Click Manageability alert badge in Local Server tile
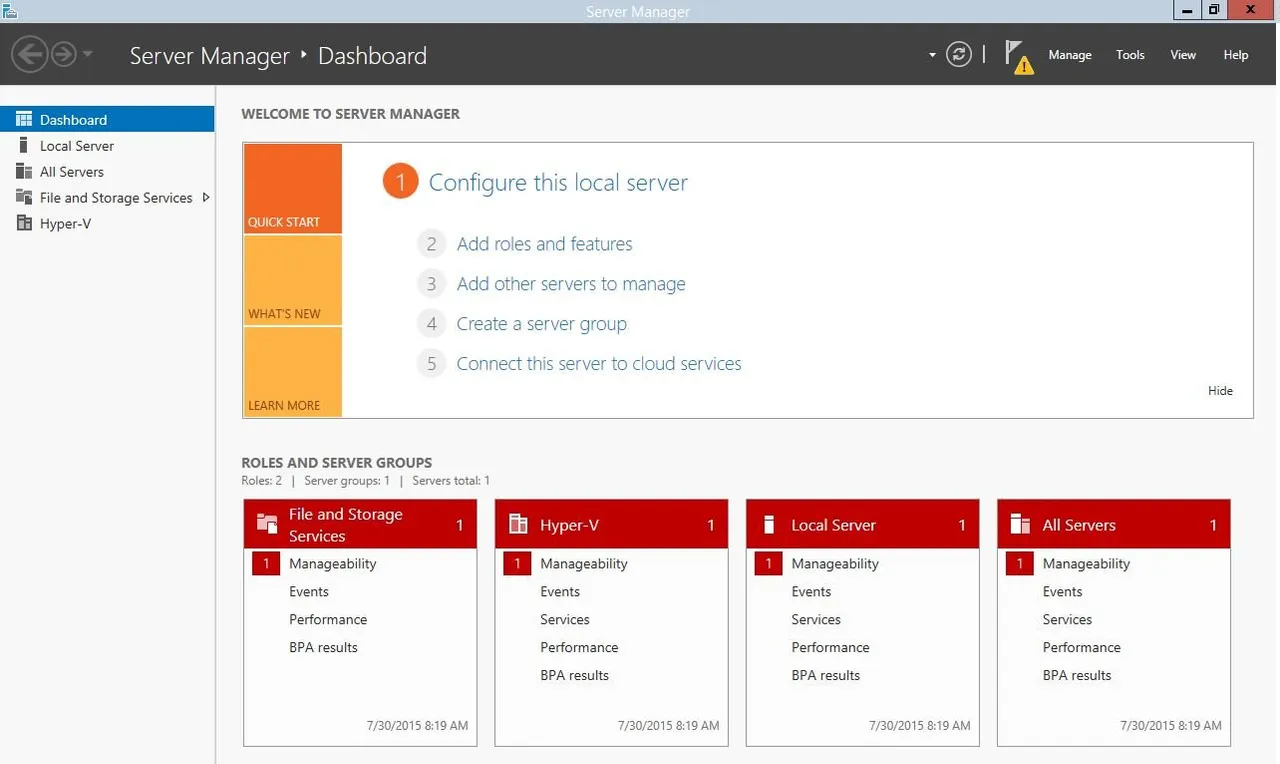The height and width of the screenshot is (764, 1280). tap(767, 564)
